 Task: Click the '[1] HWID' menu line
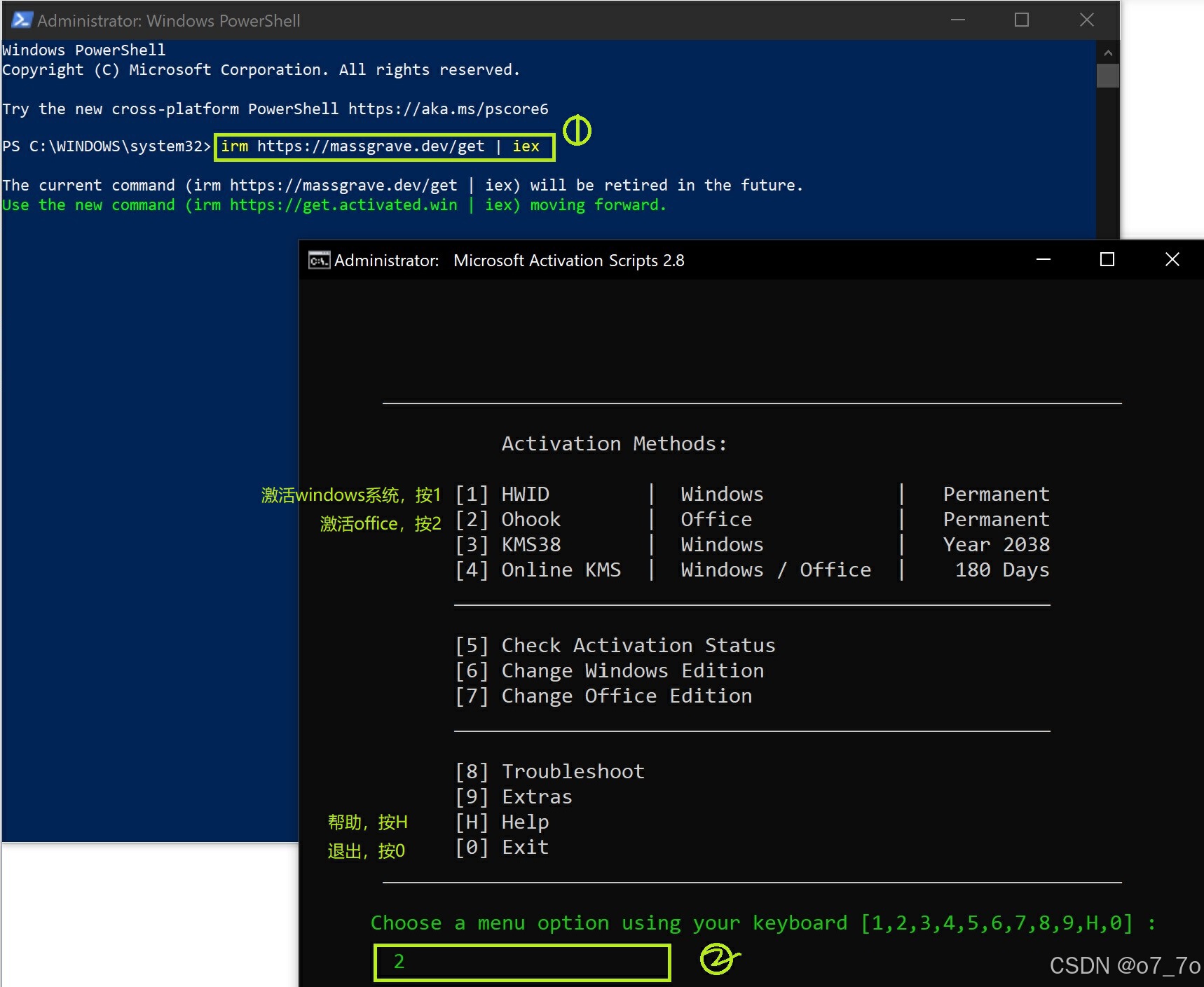click(x=752, y=494)
